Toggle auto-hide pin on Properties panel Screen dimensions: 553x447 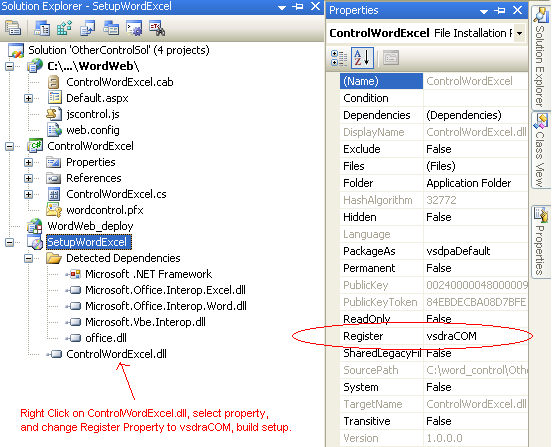pyautogui.click(x=500, y=11)
